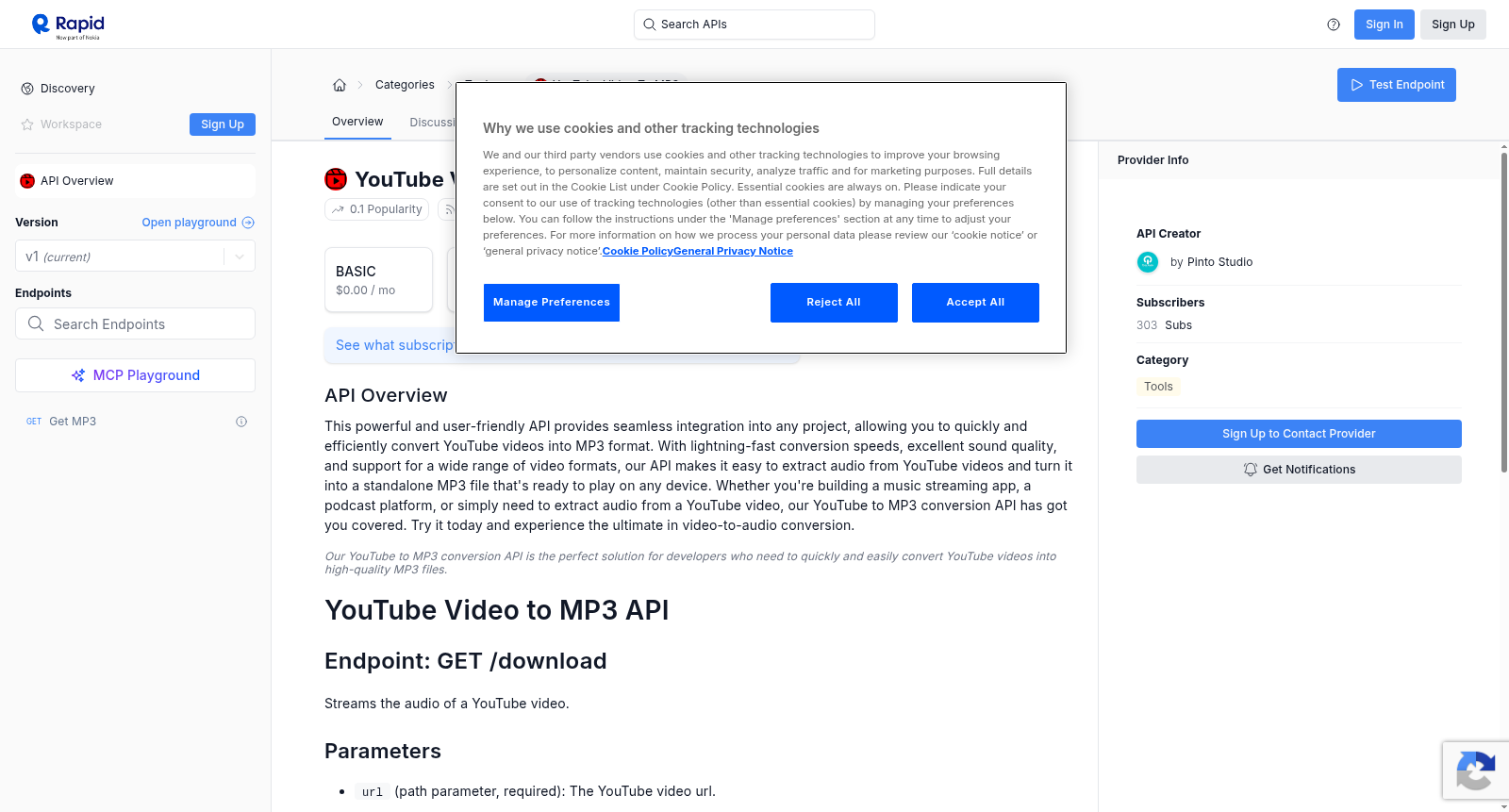Click the 0.1 Popularity badge
The width and height of the screenshot is (1509, 812).
click(376, 209)
